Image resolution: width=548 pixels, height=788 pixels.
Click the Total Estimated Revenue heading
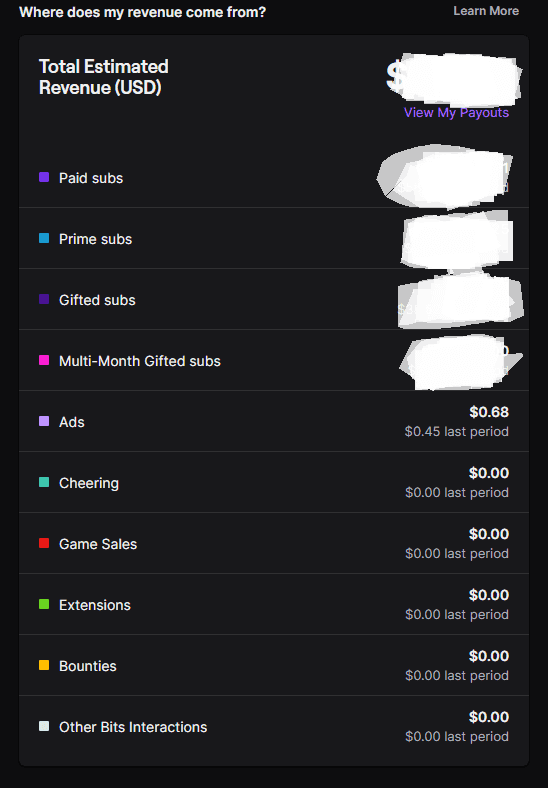point(104,77)
